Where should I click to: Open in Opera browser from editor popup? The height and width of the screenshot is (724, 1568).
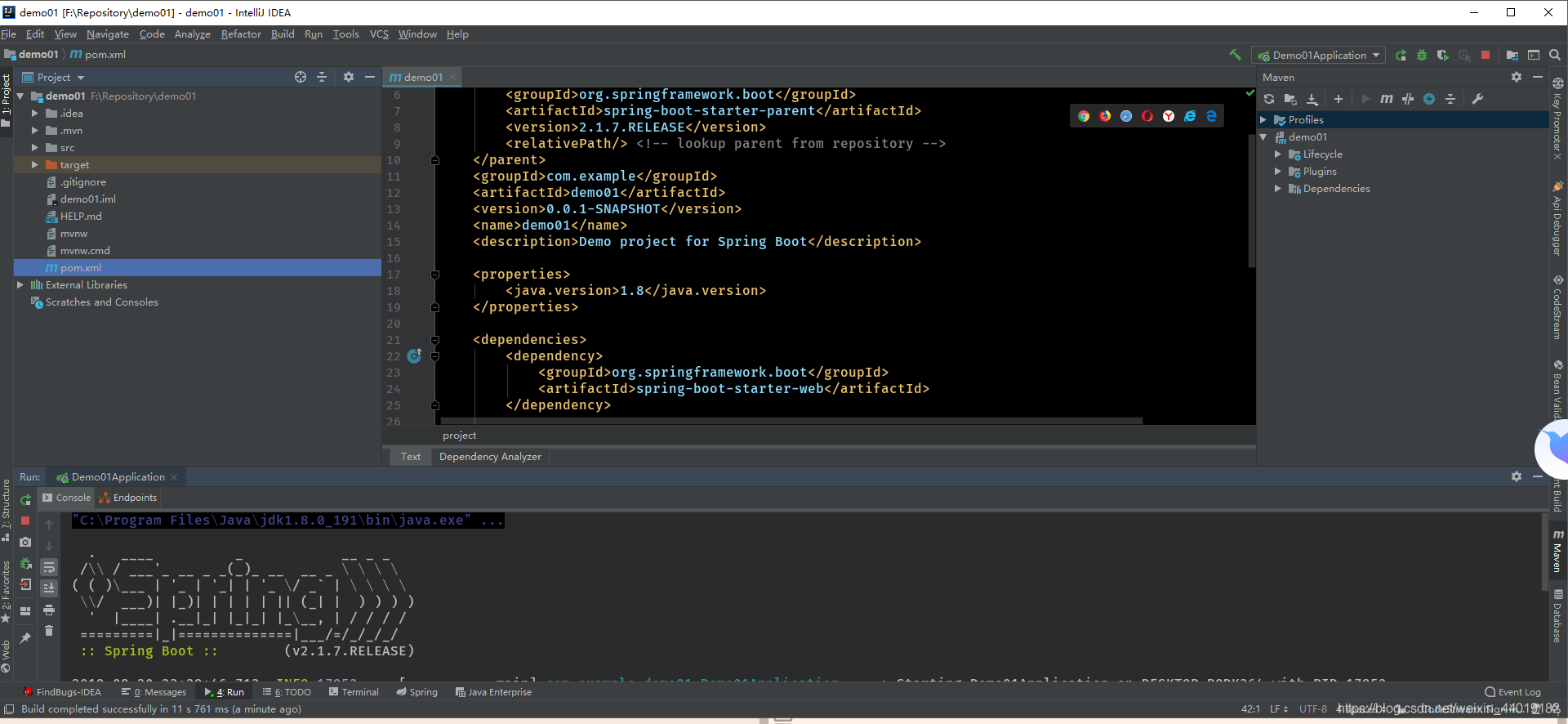[x=1147, y=116]
